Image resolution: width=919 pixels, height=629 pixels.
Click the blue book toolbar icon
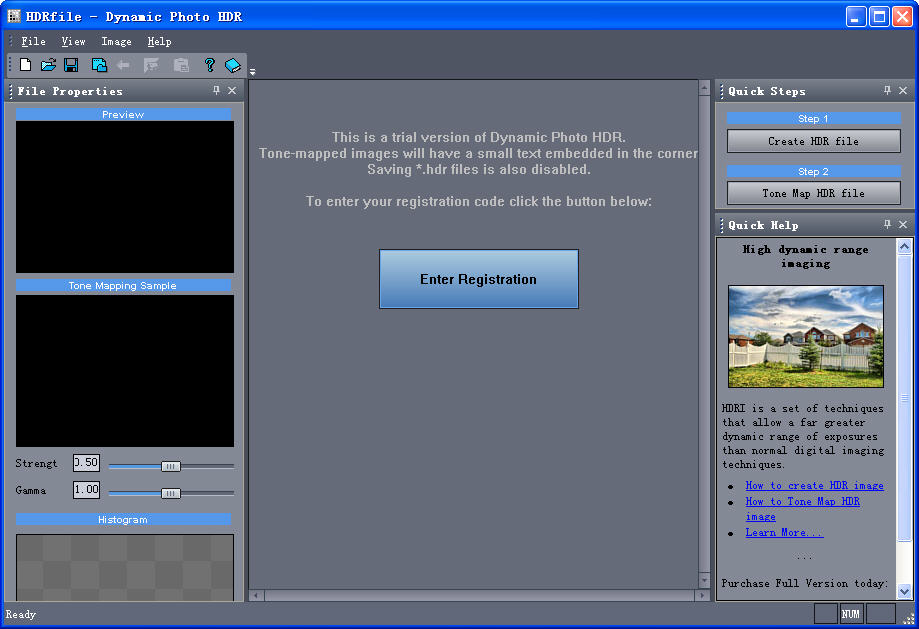(233, 65)
